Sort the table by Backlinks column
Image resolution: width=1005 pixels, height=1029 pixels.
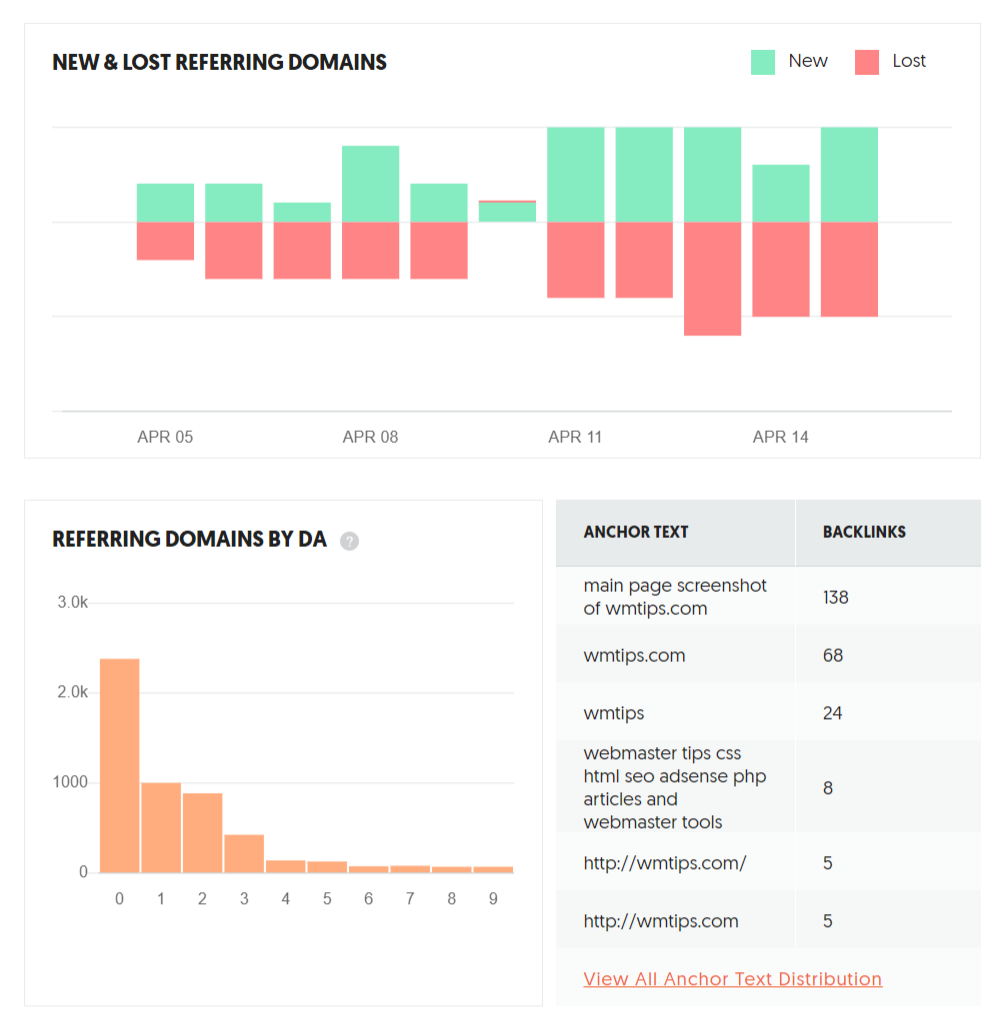864,532
